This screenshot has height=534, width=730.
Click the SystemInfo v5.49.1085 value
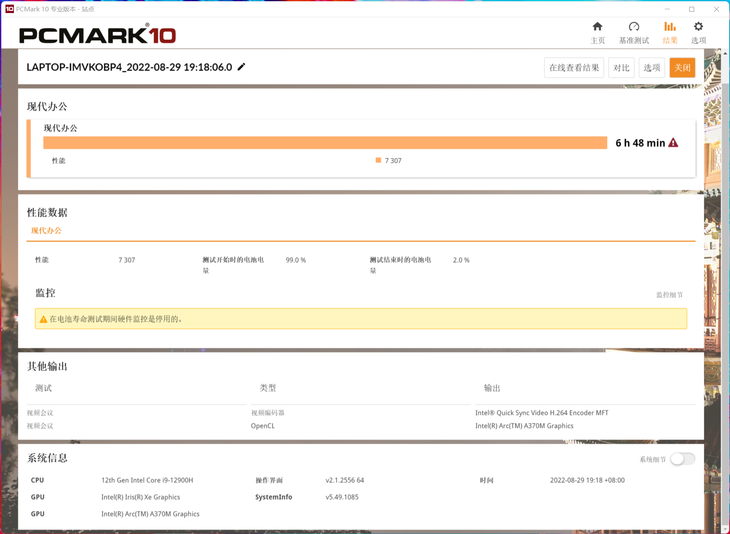pos(342,497)
